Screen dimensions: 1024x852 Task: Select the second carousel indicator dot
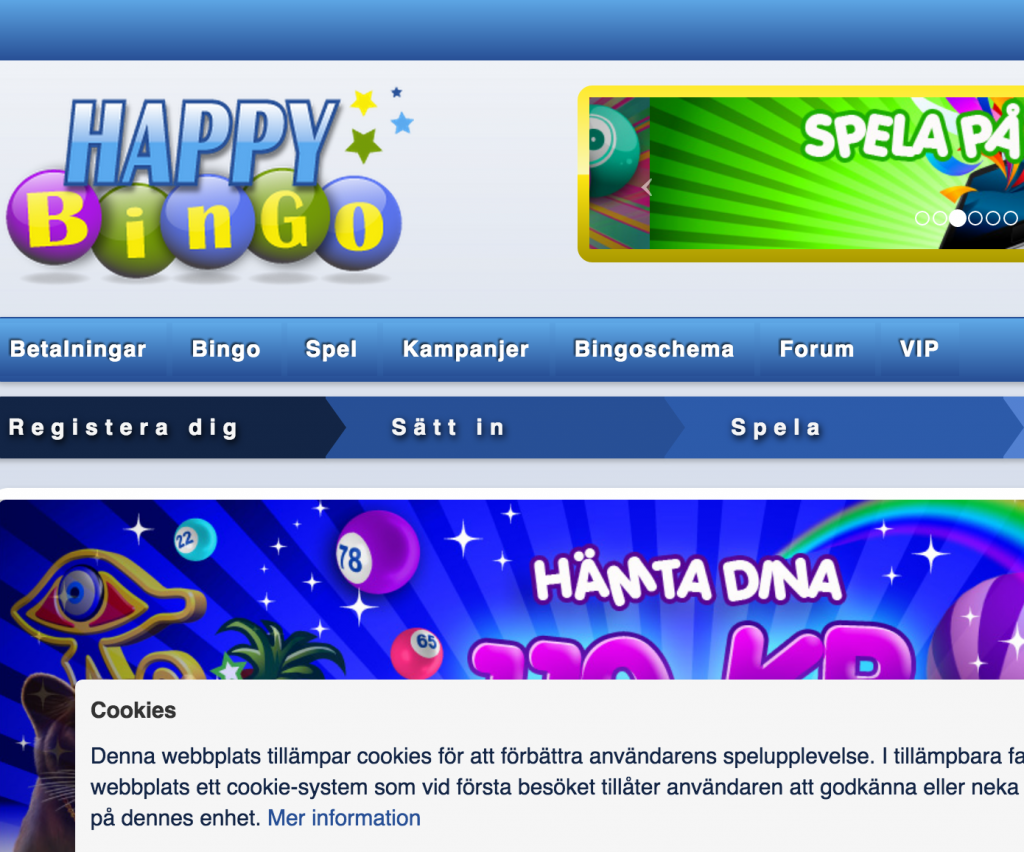click(940, 218)
